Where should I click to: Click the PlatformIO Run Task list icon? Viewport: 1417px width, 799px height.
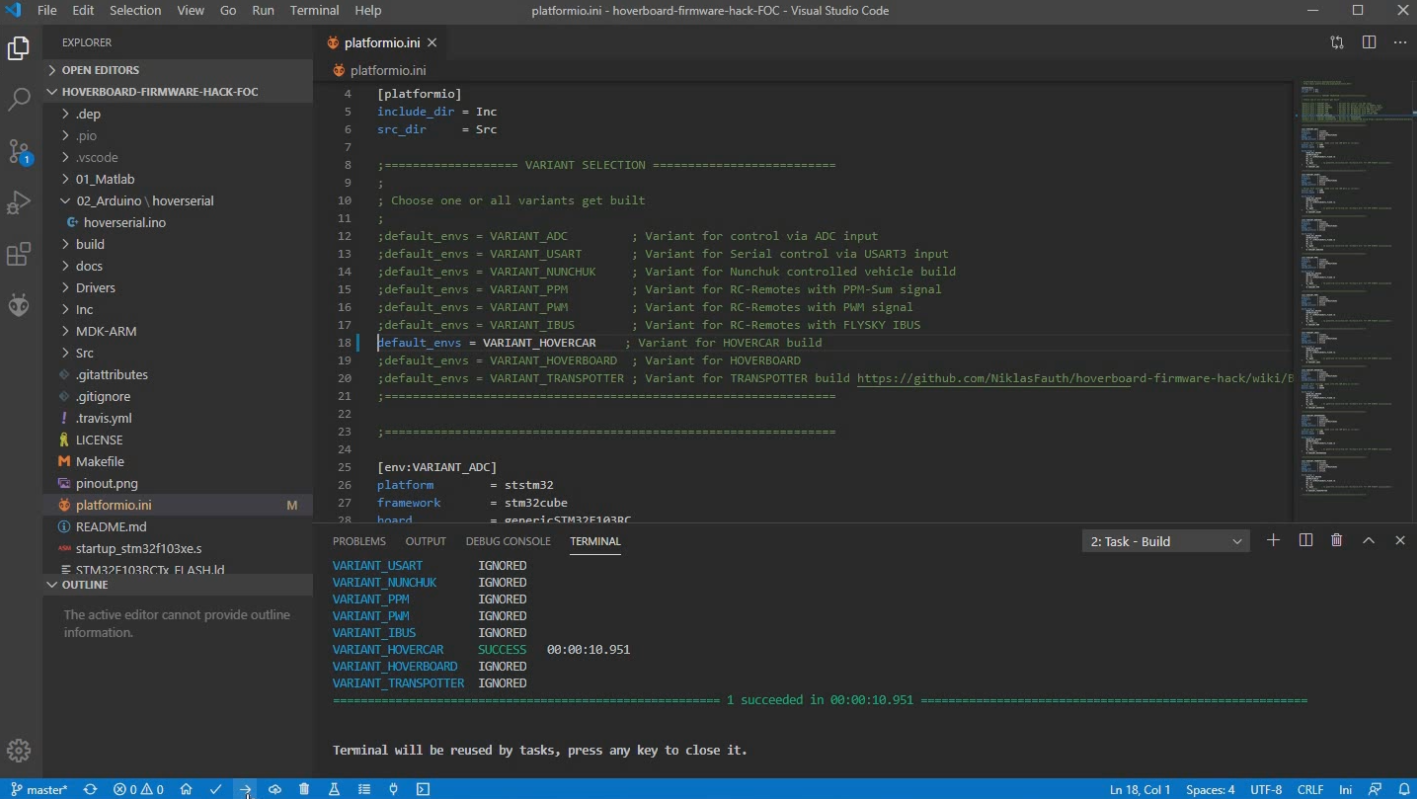point(364,789)
